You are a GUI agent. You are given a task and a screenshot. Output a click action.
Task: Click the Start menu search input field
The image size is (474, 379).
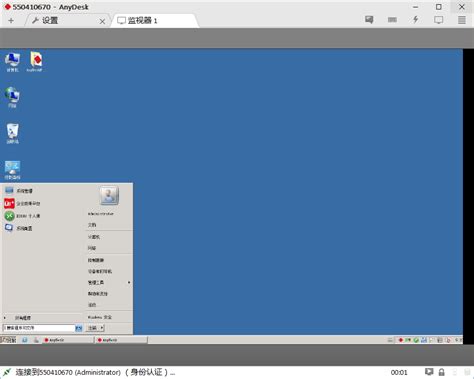(39, 328)
